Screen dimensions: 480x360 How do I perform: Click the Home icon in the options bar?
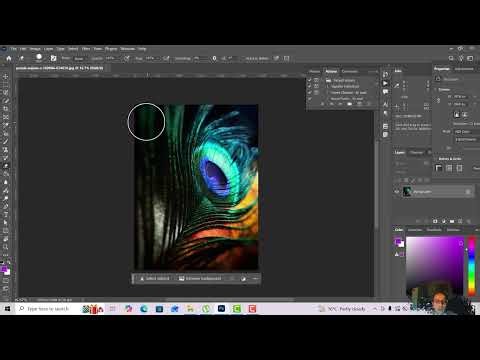(9, 58)
